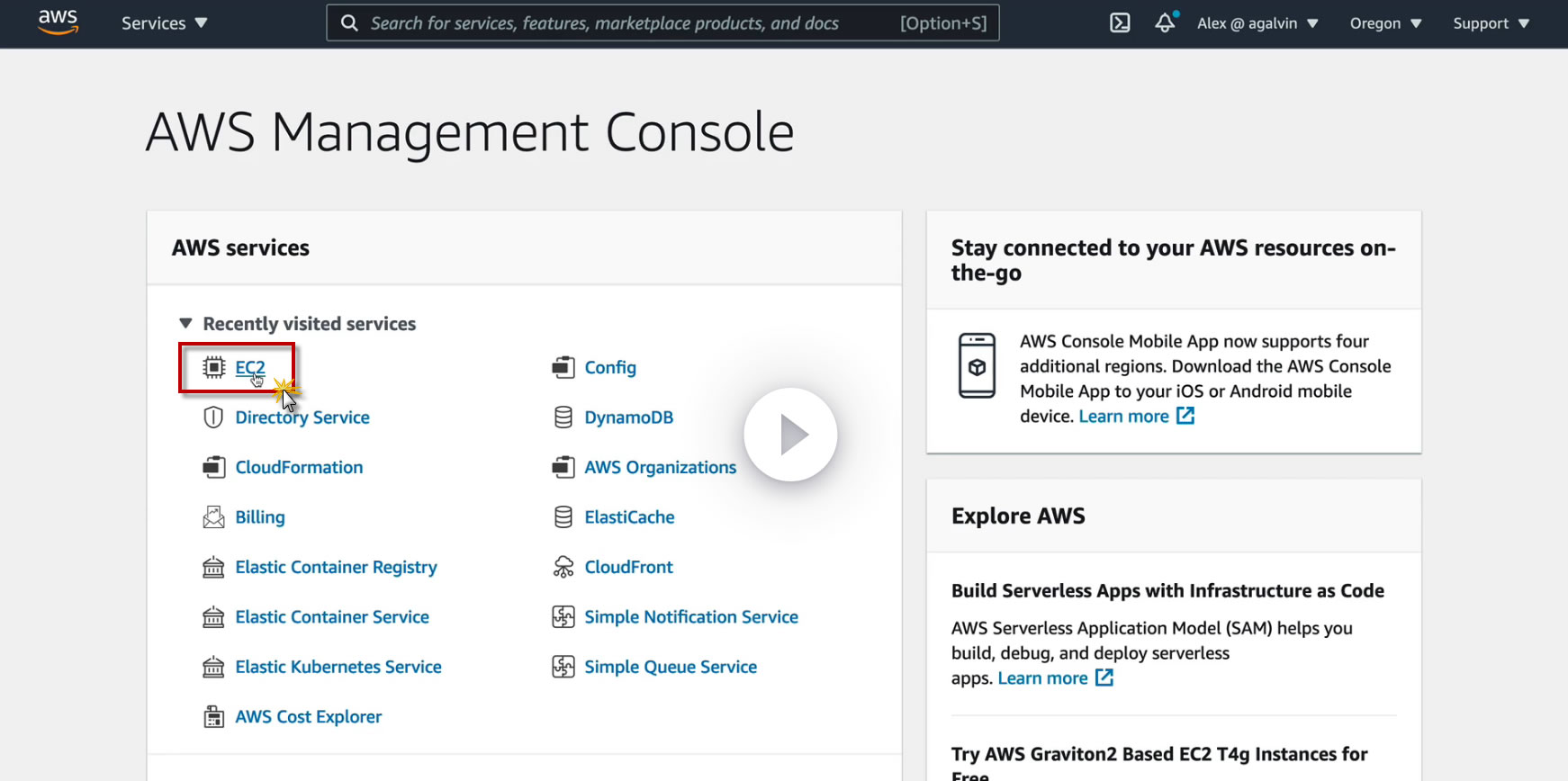This screenshot has height=781, width=1568.
Task: Click the AWS Cost Explorer icon
Action: [x=213, y=717]
